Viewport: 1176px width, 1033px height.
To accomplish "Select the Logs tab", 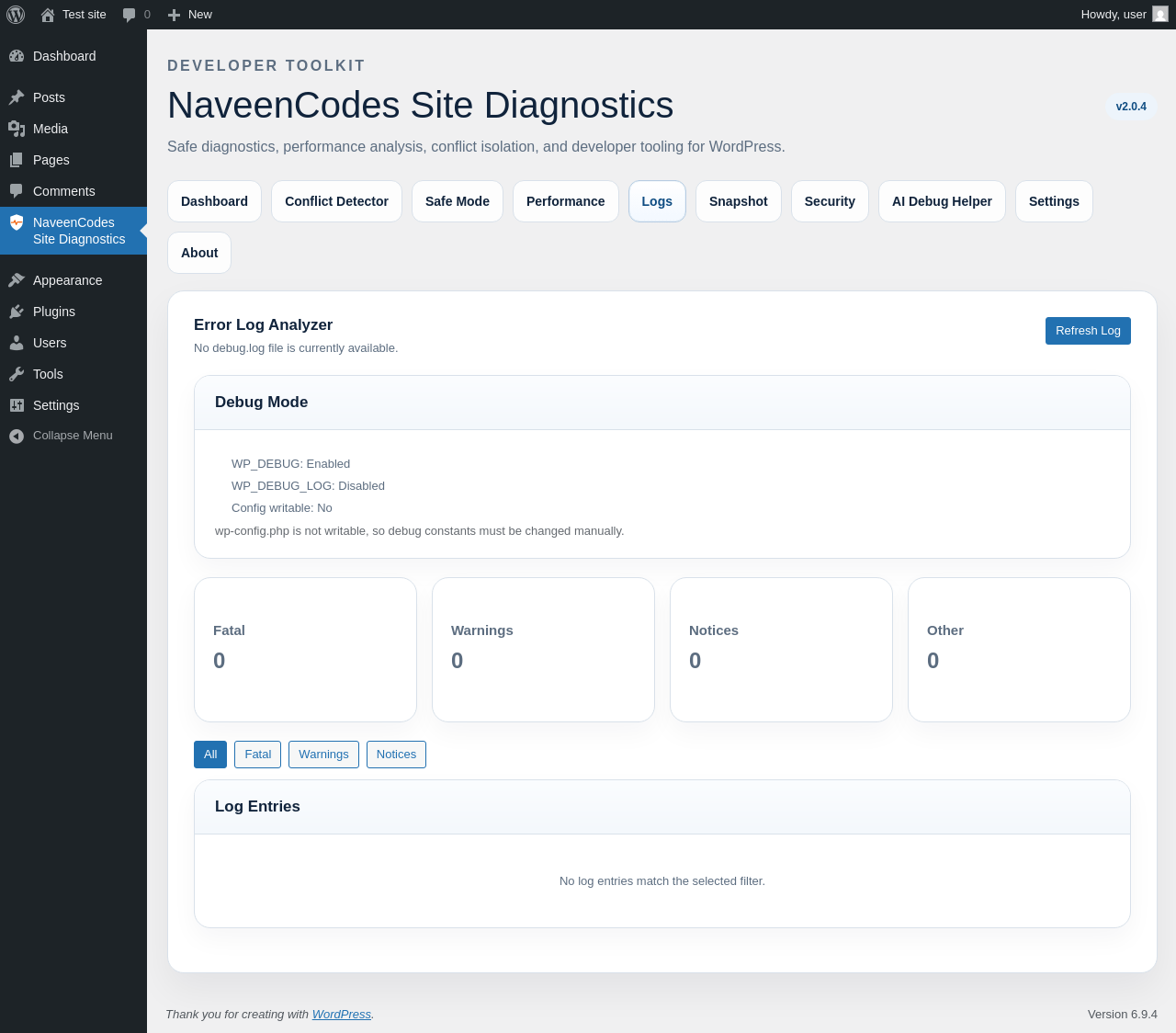I will click(657, 201).
